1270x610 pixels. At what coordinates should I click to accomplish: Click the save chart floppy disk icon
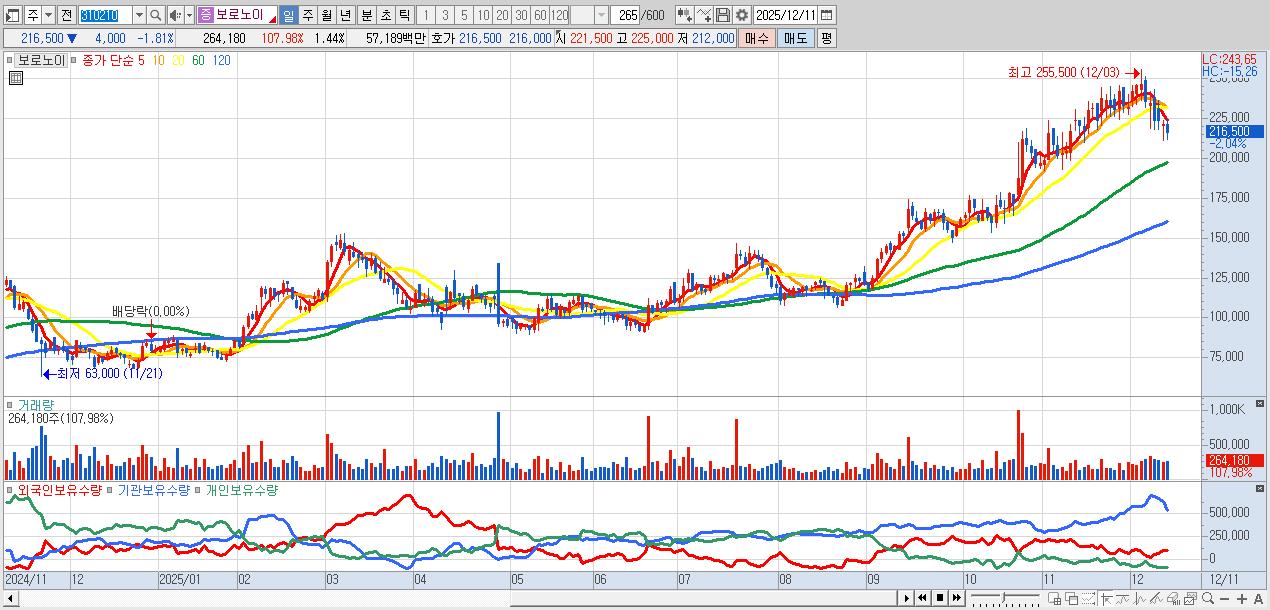point(723,15)
